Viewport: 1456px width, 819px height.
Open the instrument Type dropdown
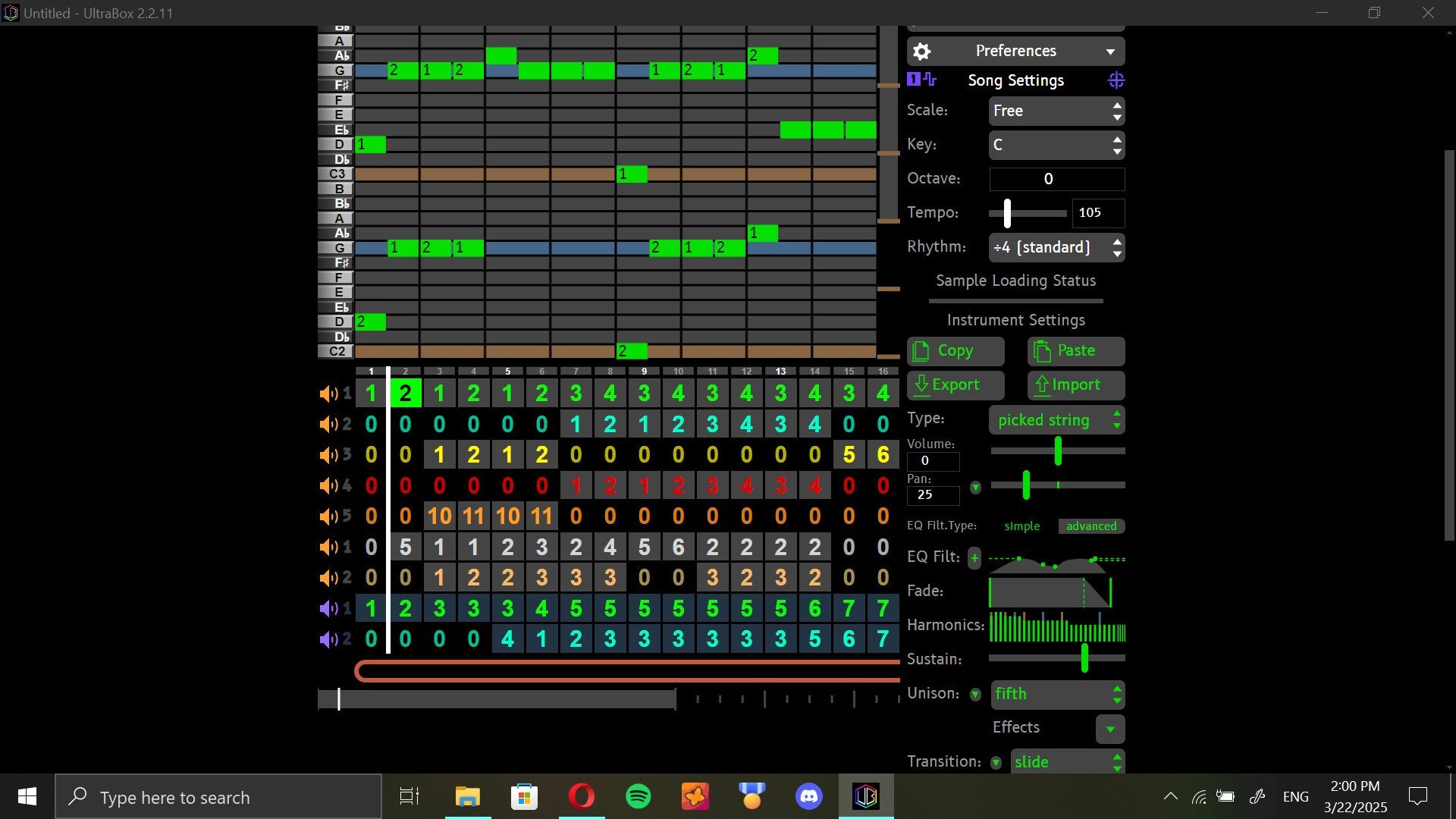tap(1056, 420)
